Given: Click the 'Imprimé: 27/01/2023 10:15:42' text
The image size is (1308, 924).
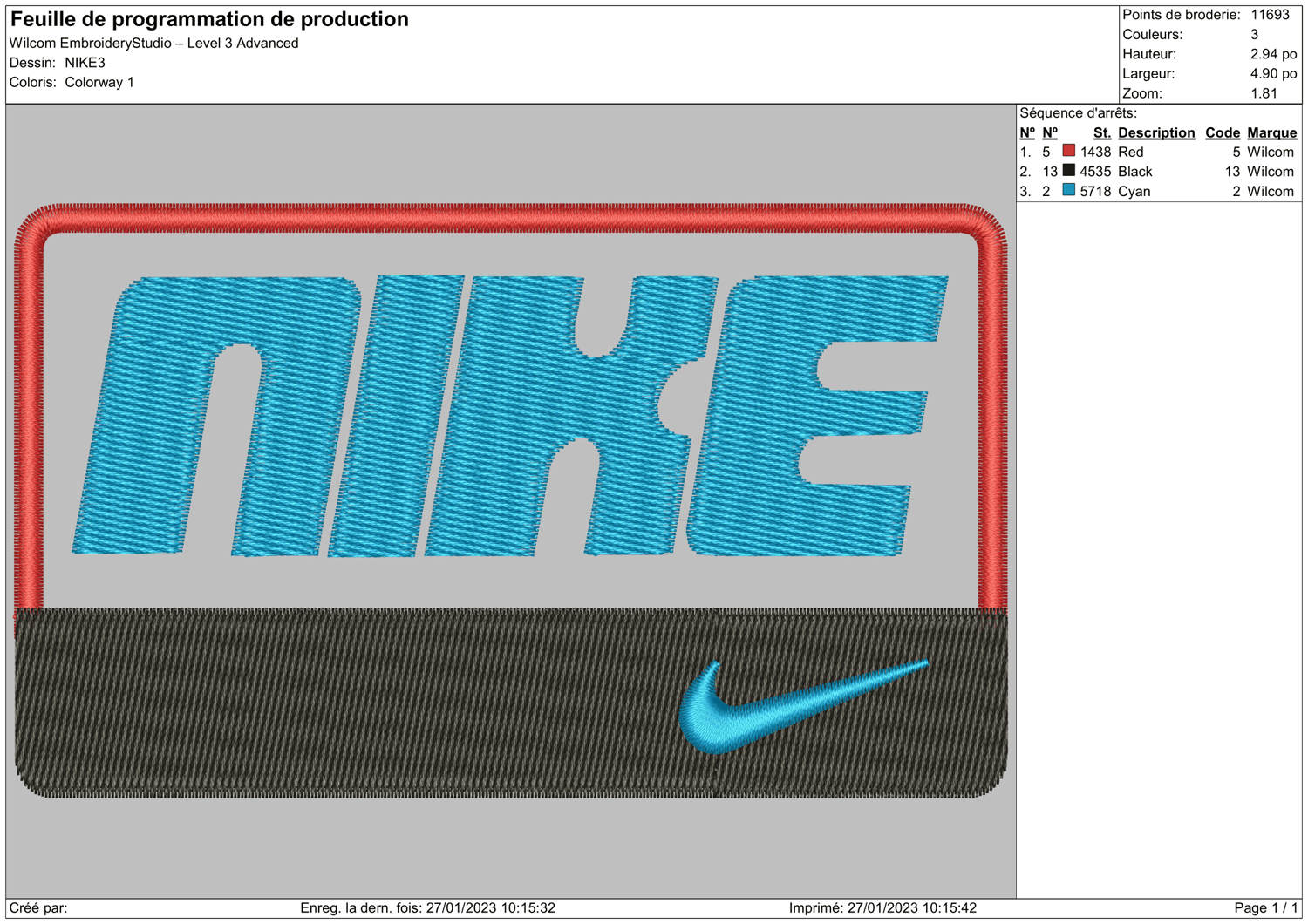Looking at the screenshot, I should coord(882,908).
